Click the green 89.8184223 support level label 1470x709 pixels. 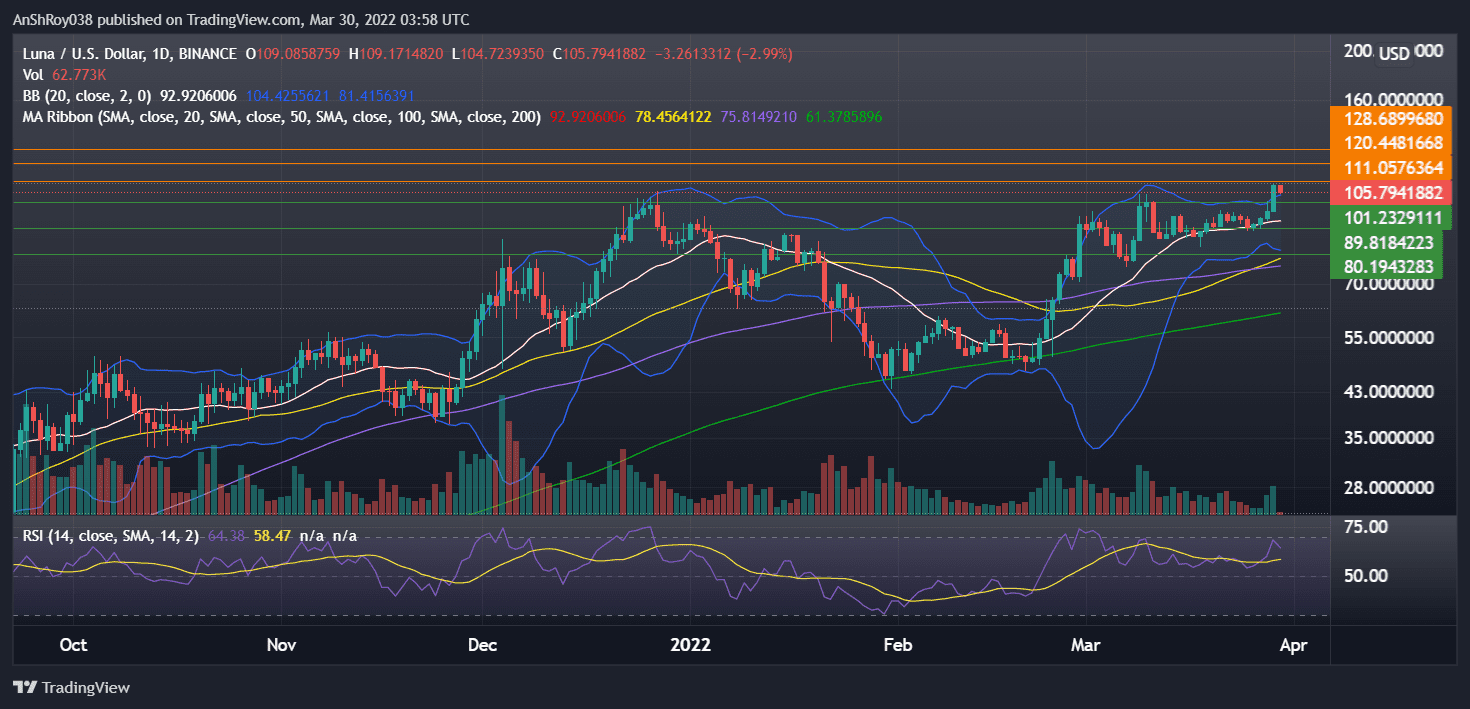point(1387,240)
